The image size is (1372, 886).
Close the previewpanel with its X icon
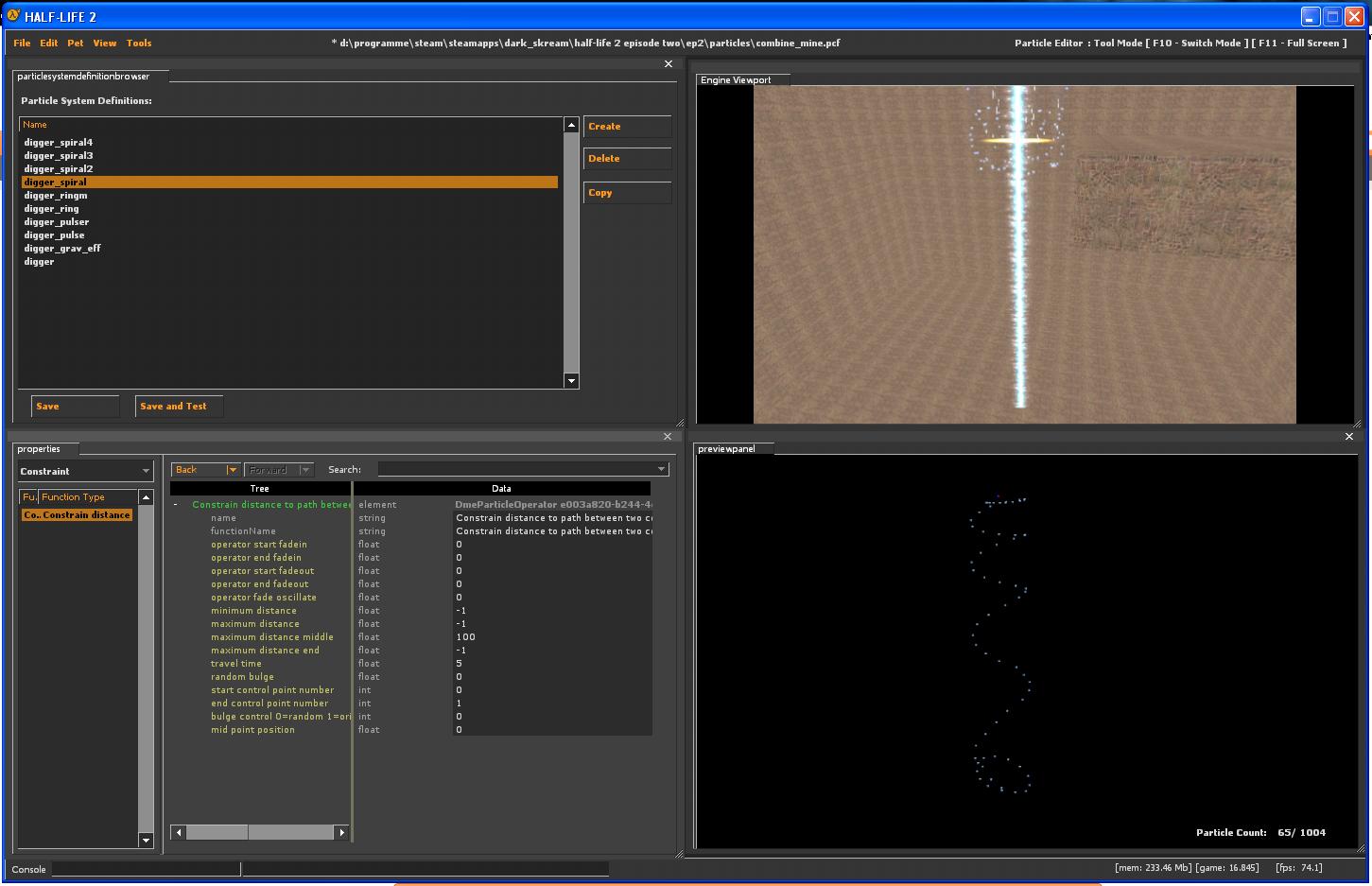pos(1349,437)
